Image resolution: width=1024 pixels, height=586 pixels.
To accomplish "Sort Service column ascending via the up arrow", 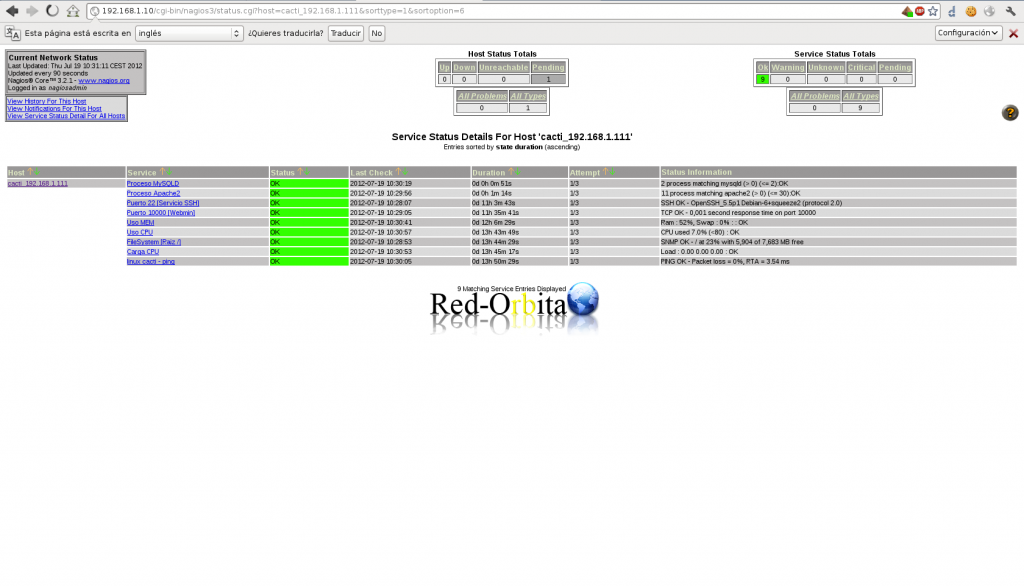I will 162,172.
